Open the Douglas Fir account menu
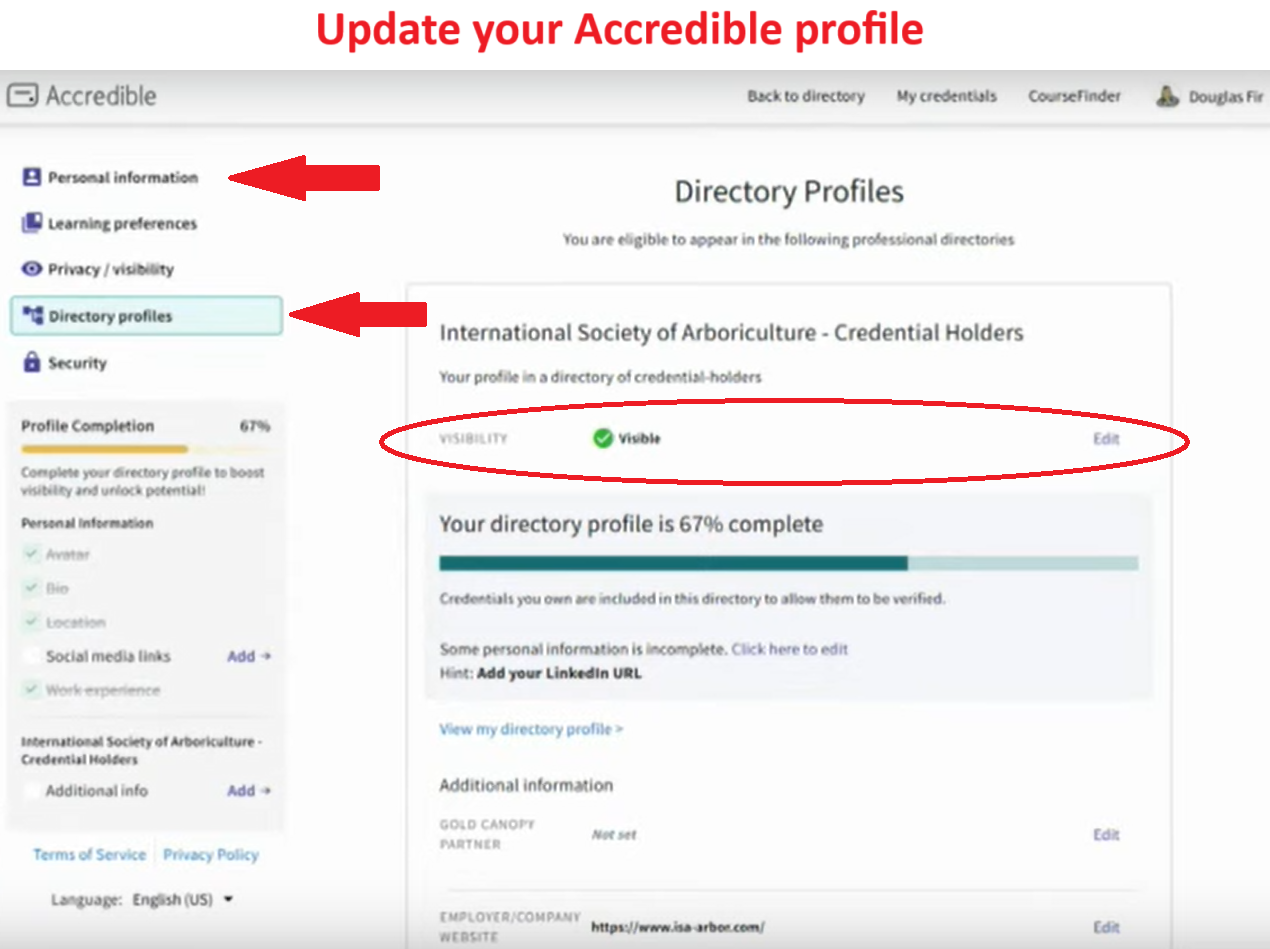 (1209, 97)
